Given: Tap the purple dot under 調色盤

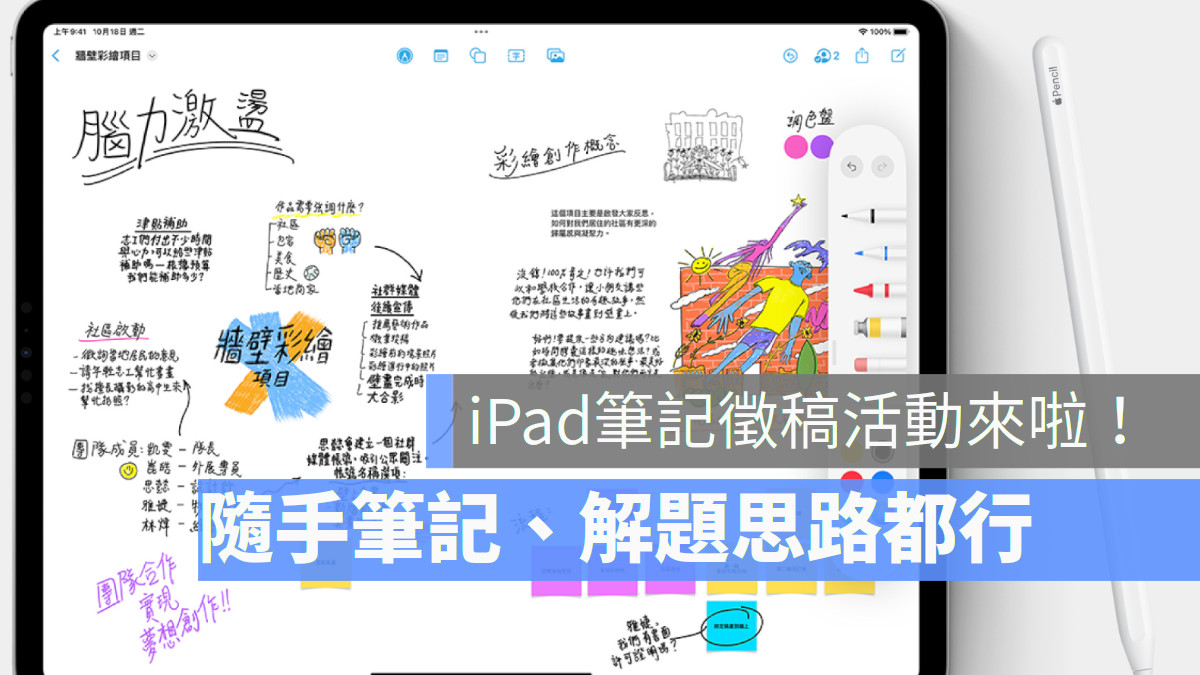Looking at the screenshot, I should click(822, 148).
